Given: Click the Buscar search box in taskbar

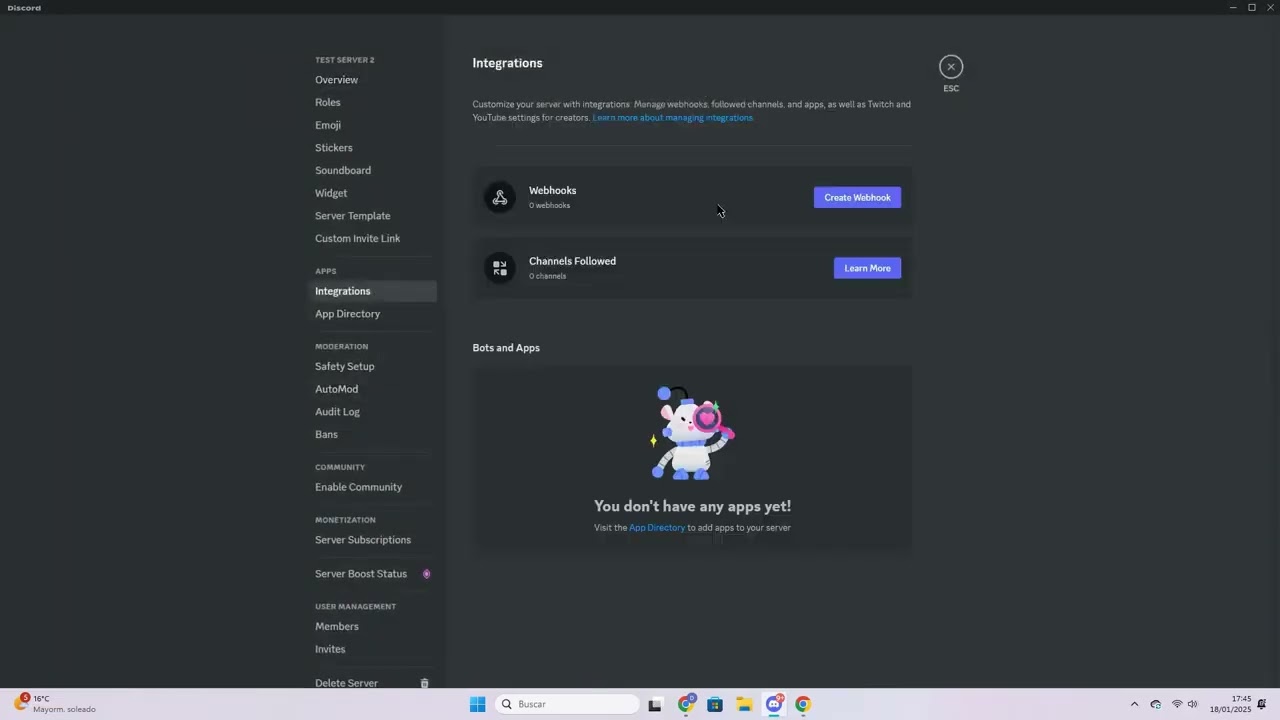Looking at the screenshot, I should (567, 704).
